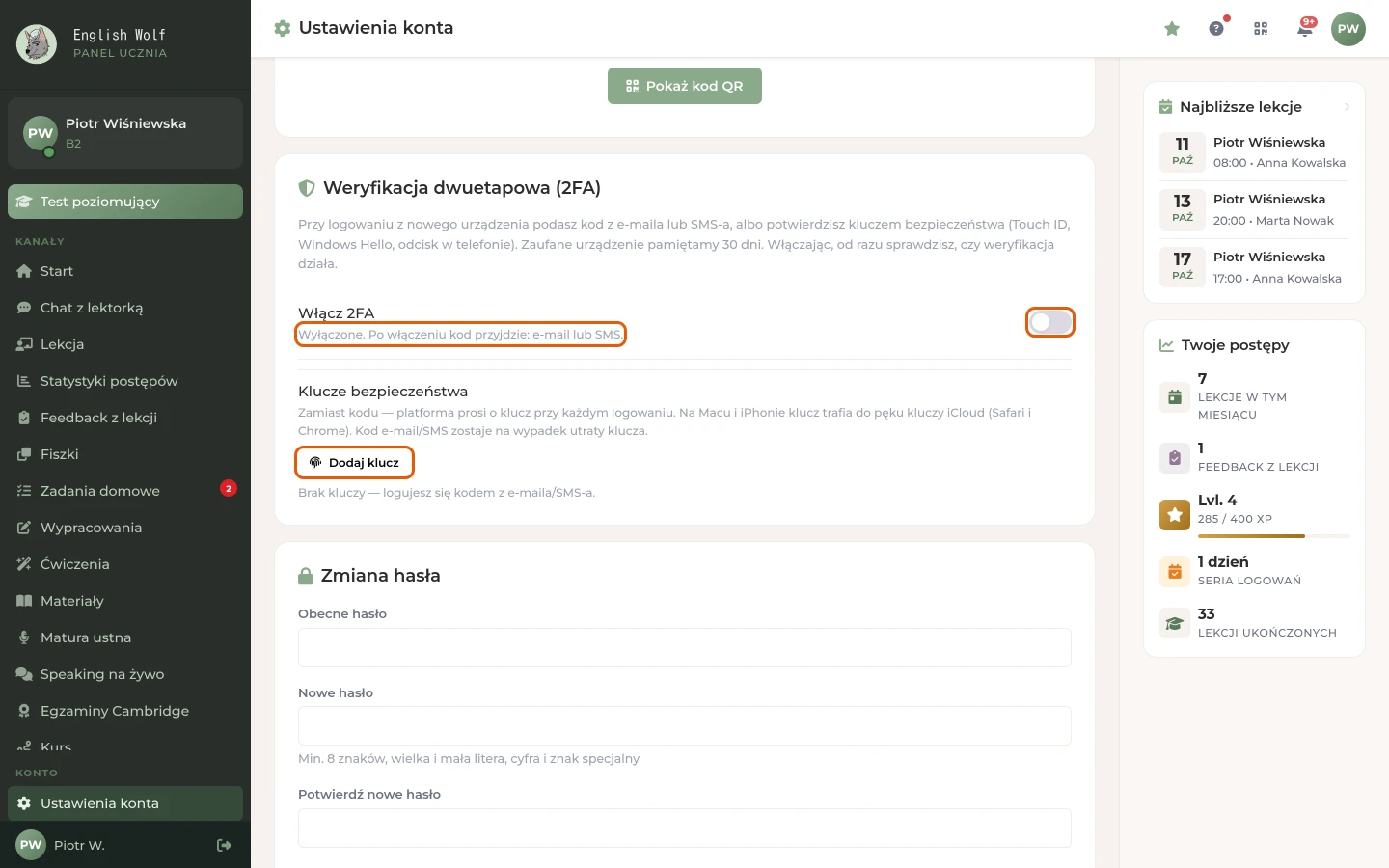
Task: Go to Fiszki
Action: point(125,454)
